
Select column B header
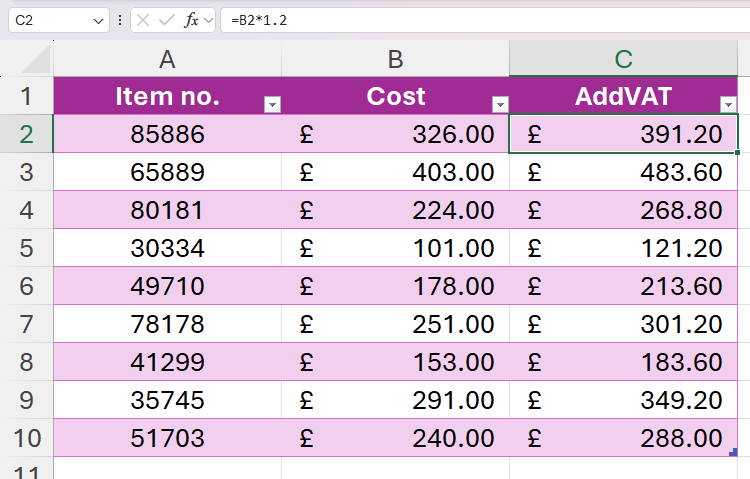click(x=395, y=60)
